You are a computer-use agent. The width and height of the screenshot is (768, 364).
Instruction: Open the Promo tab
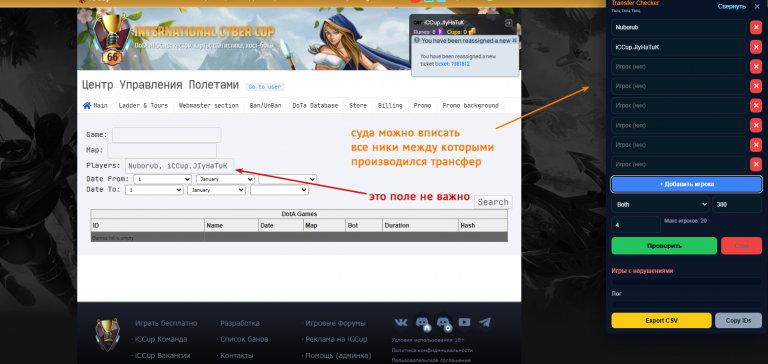422,105
